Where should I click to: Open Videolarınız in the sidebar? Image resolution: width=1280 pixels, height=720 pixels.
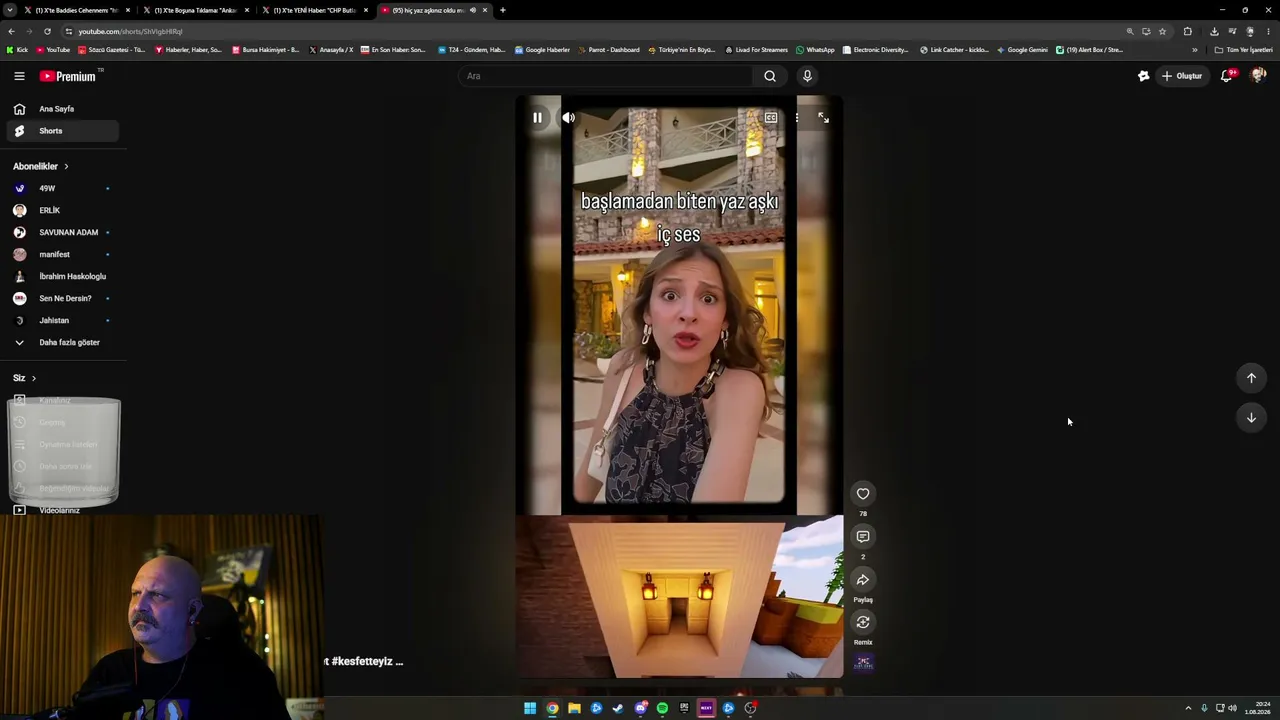click(63, 510)
